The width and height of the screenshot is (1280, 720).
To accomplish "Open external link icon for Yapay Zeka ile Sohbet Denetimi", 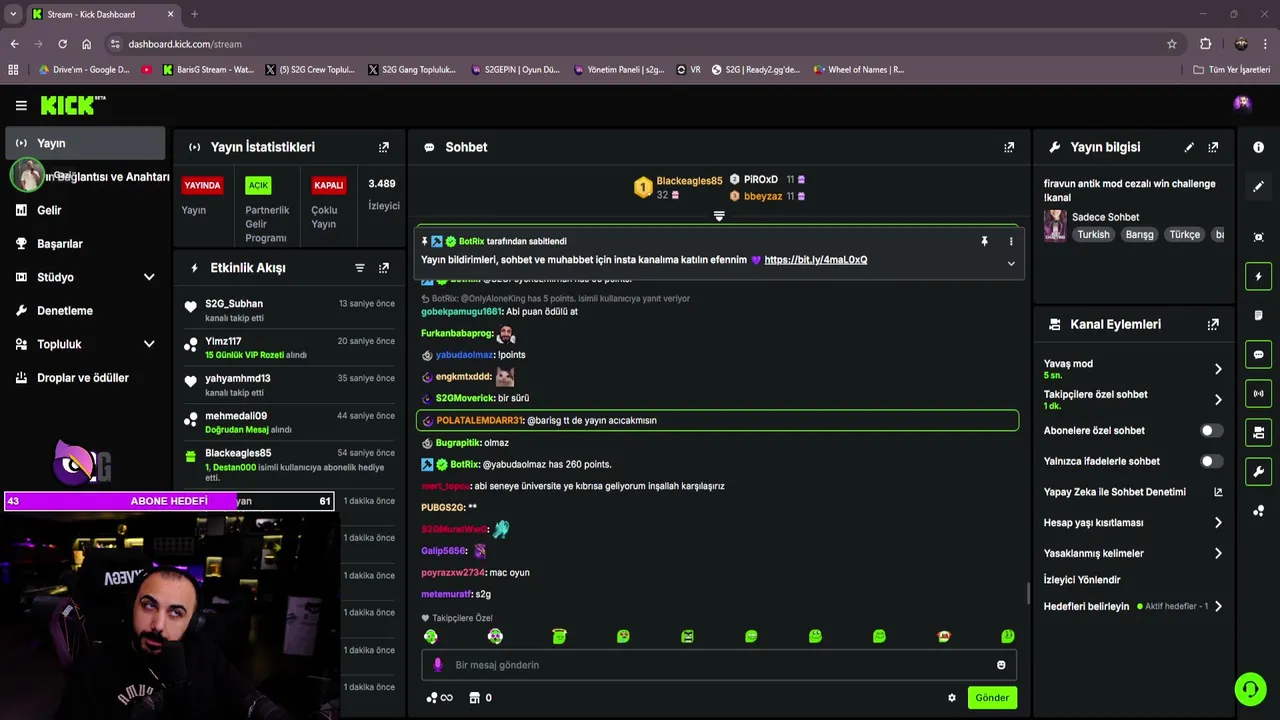I will (x=1218, y=492).
